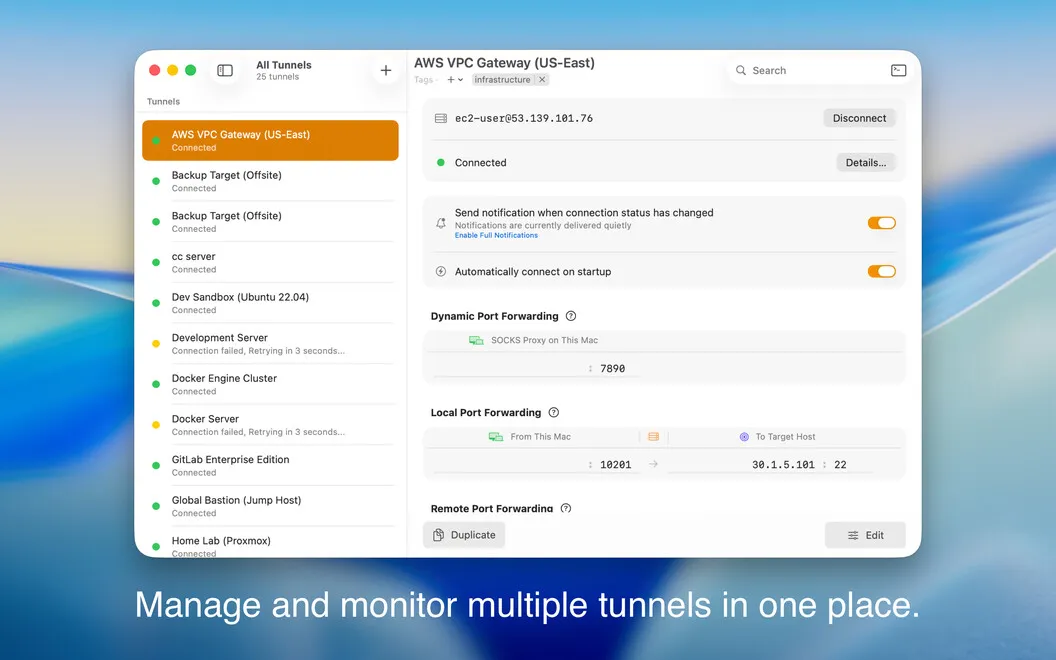This screenshot has height=660, width=1056.
Task: Follow Enable Full Notifications link
Action: [496, 236]
